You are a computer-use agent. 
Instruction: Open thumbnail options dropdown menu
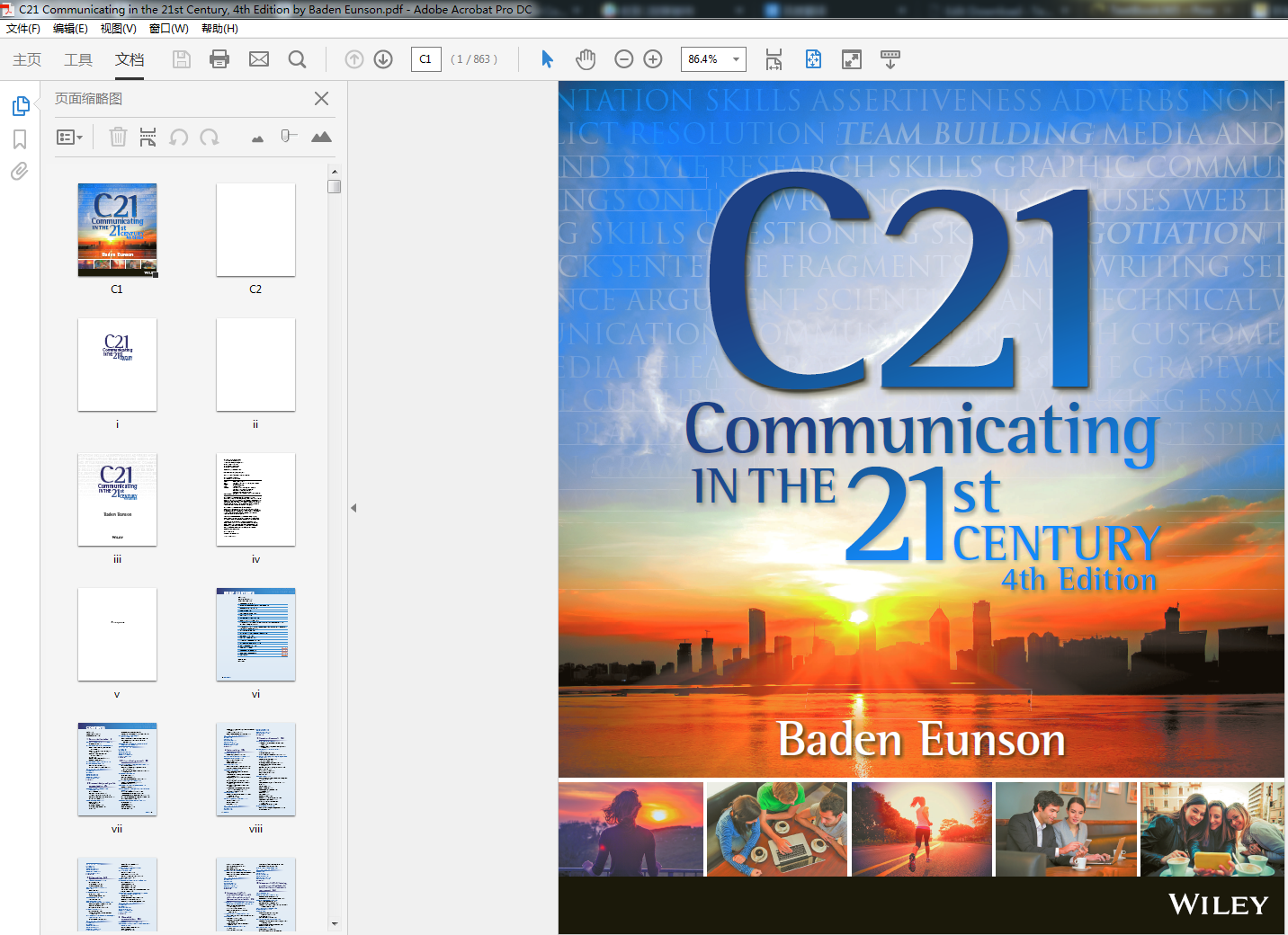pos(69,137)
